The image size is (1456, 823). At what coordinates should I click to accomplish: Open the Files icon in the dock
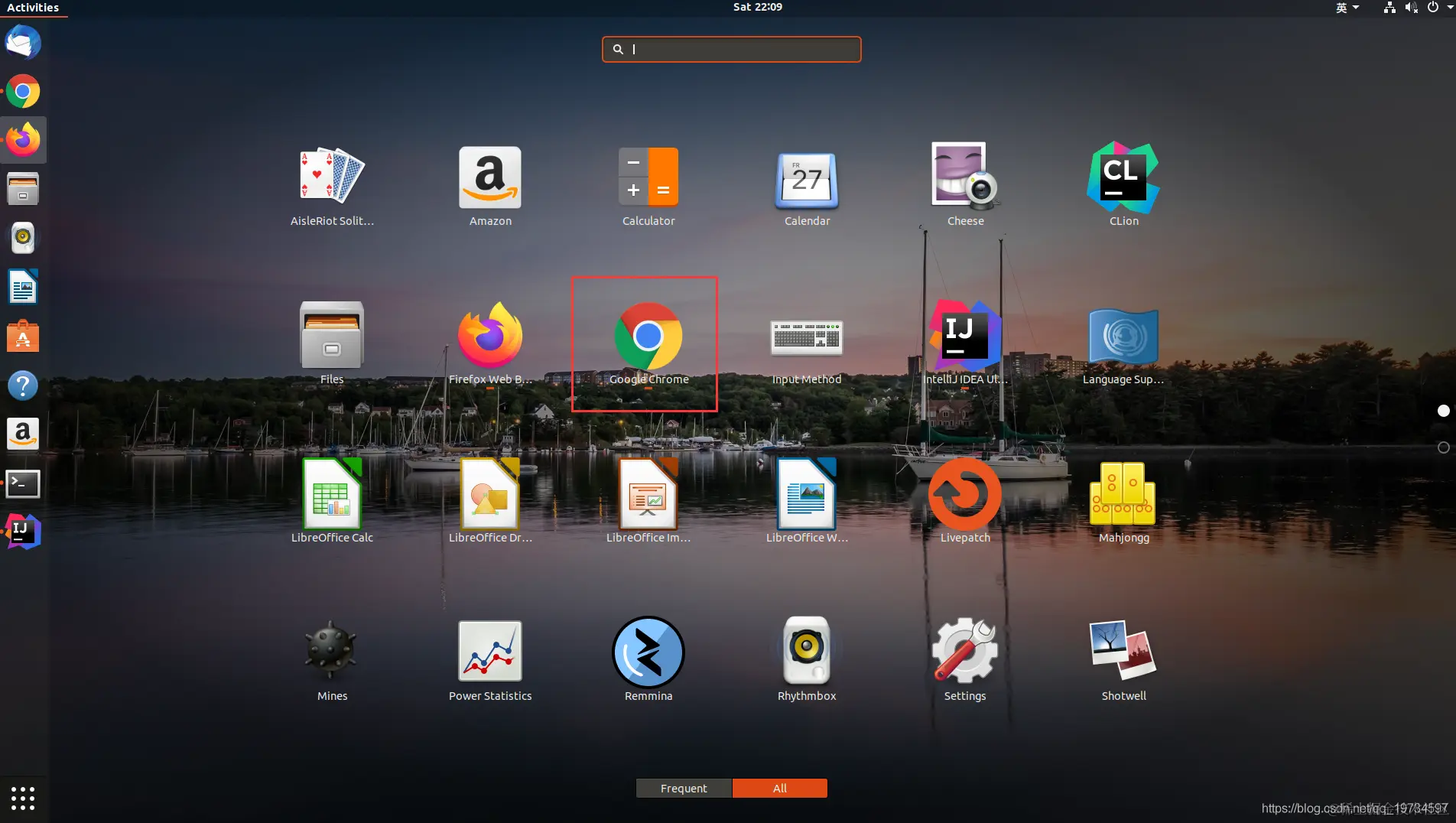(23, 189)
